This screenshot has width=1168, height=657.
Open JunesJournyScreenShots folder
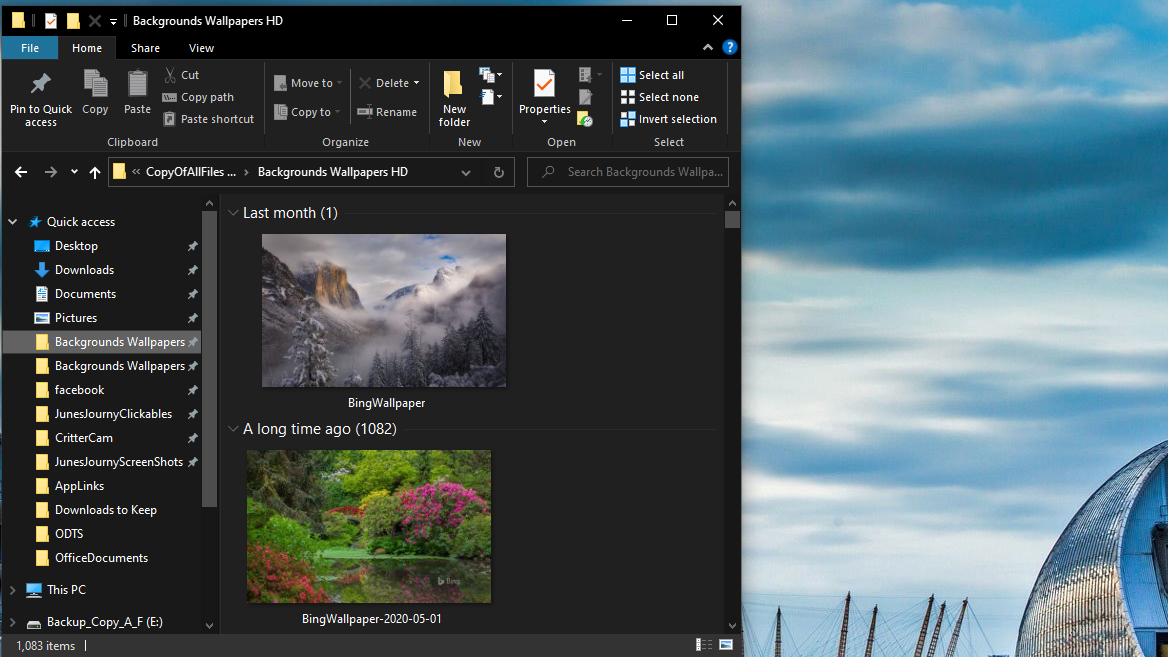click(118, 462)
